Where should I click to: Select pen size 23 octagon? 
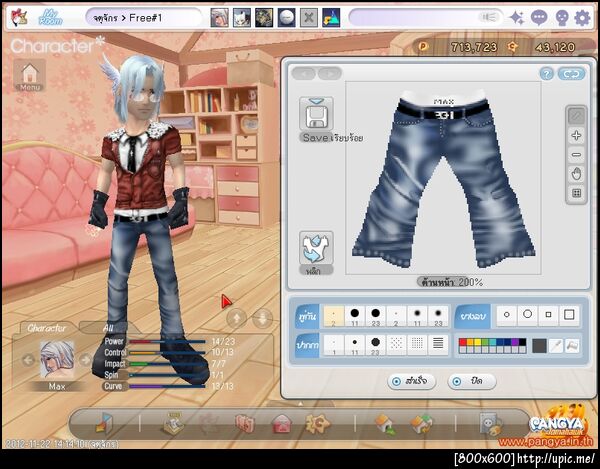tap(375, 345)
